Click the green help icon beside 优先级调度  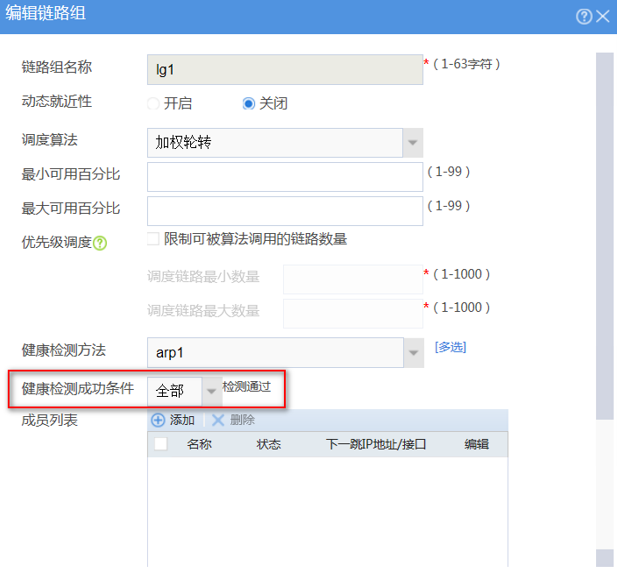point(100,243)
